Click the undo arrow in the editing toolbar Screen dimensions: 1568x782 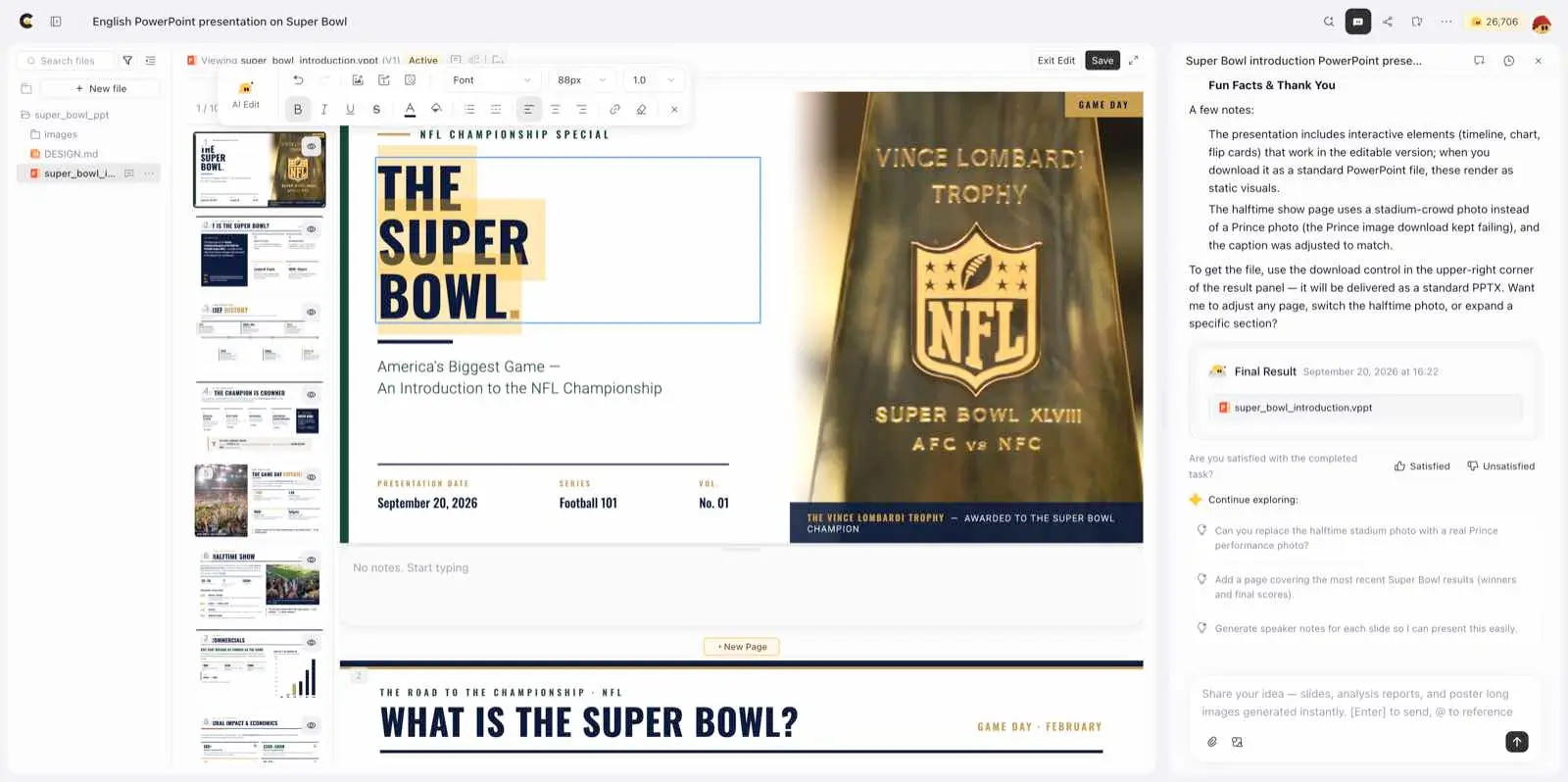click(298, 80)
